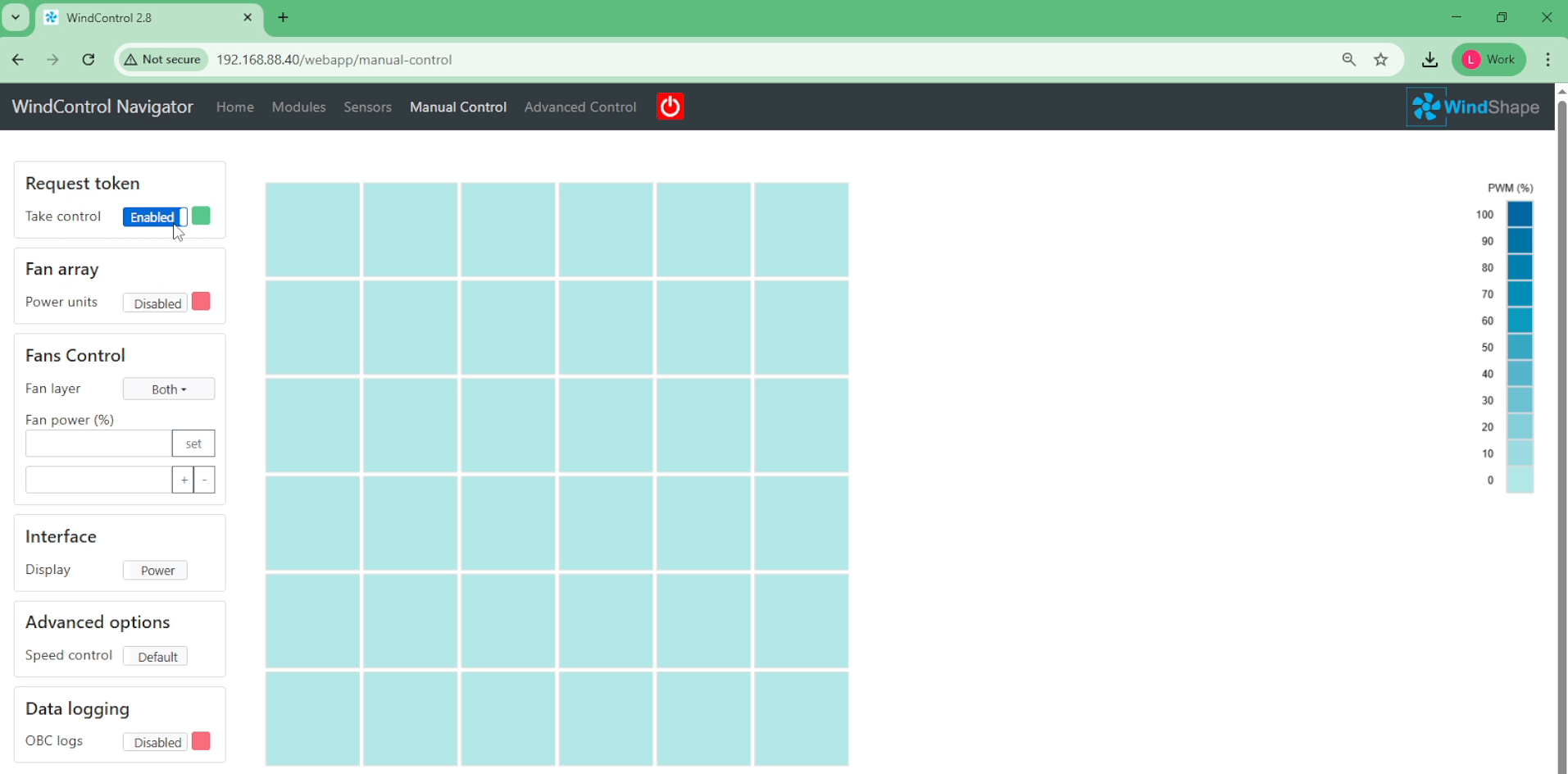Click the red power shutdown icon
This screenshot has width=1568, height=774.
point(670,107)
